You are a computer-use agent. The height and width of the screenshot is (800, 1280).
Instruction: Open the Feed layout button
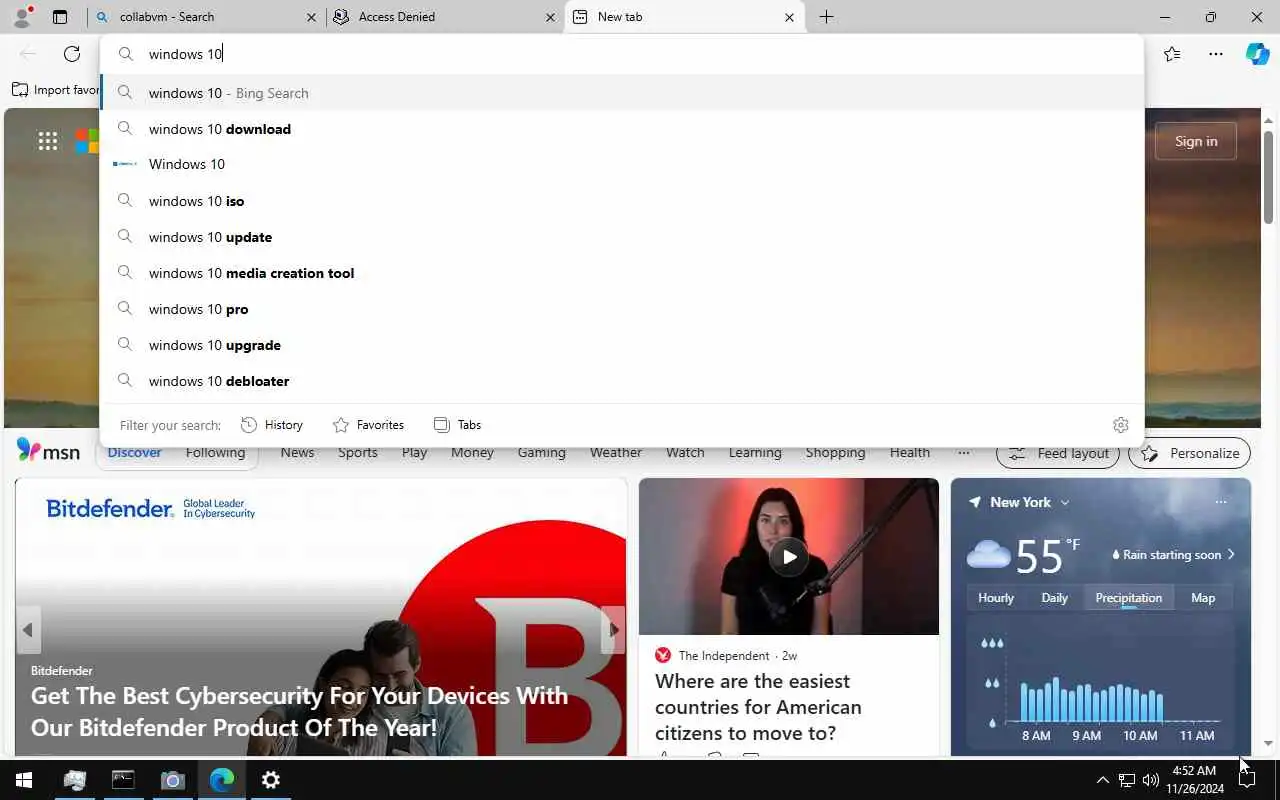[x=1058, y=453]
